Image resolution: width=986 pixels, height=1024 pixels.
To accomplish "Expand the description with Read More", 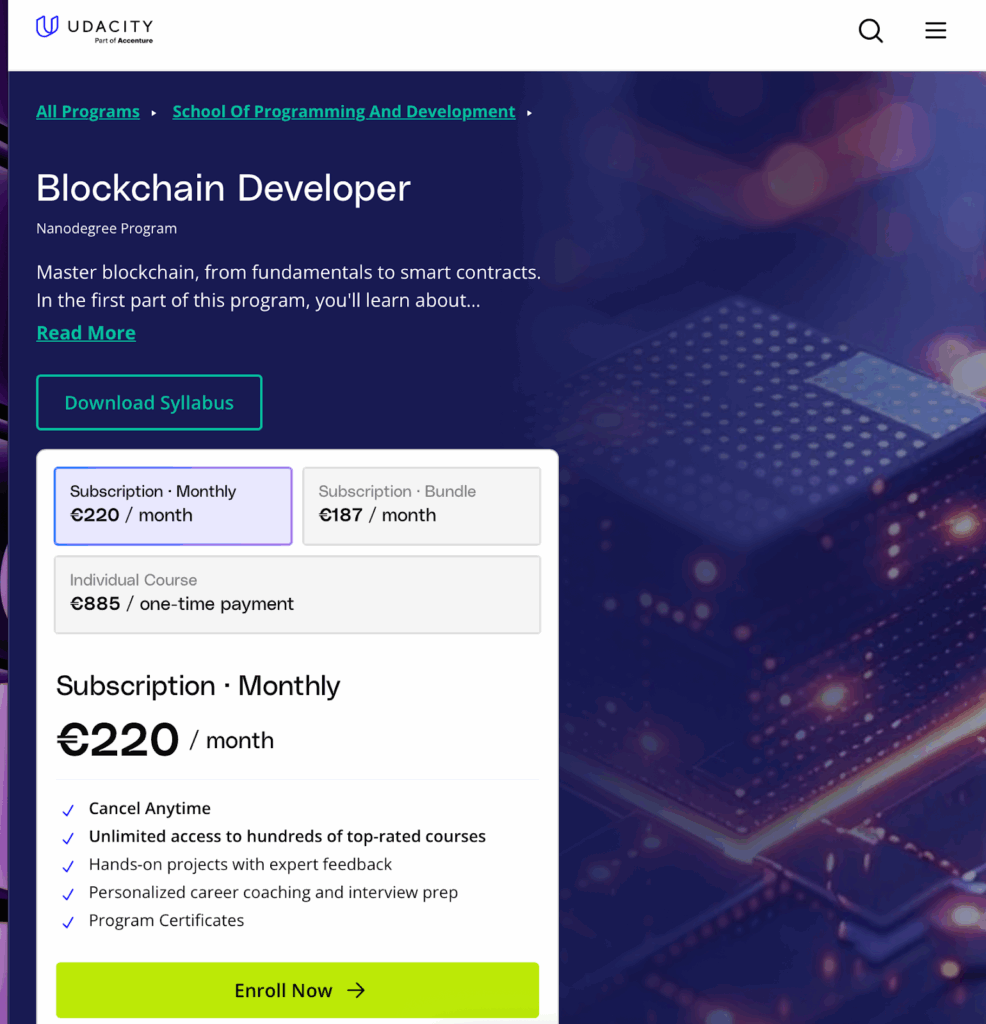I will 86,333.
